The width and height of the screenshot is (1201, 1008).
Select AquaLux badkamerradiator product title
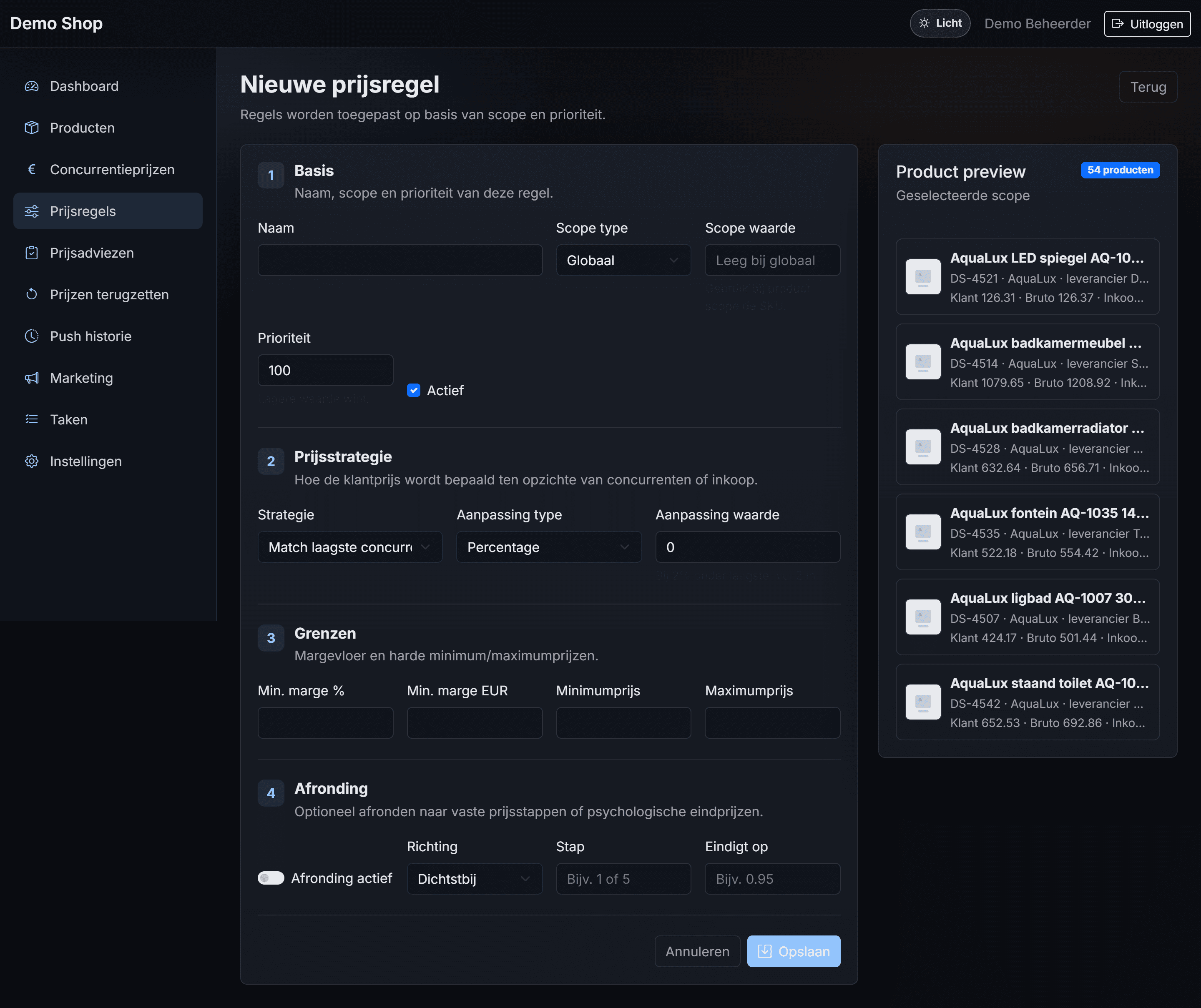[x=1047, y=429]
